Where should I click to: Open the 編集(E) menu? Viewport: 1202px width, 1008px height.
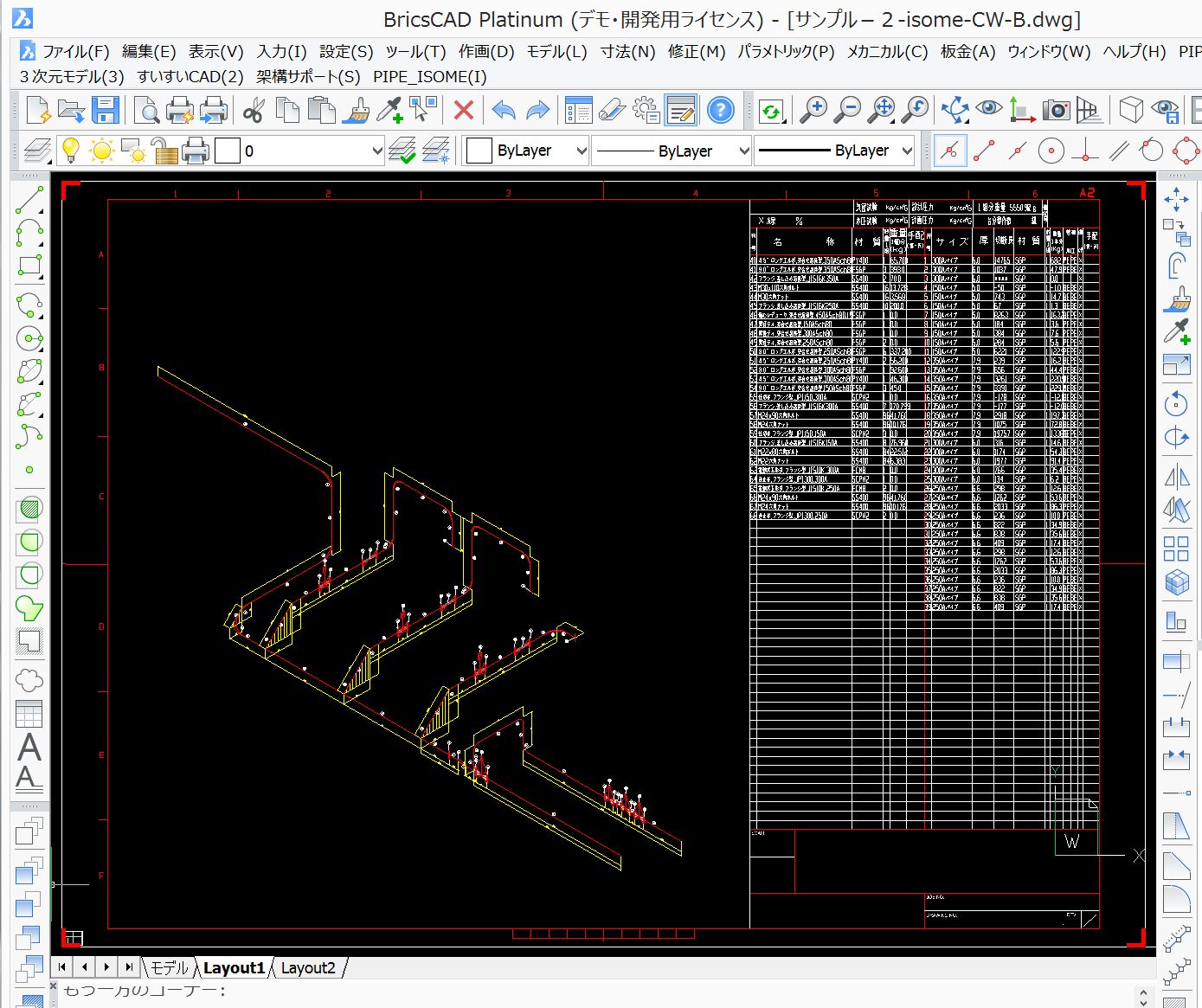point(149,52)
